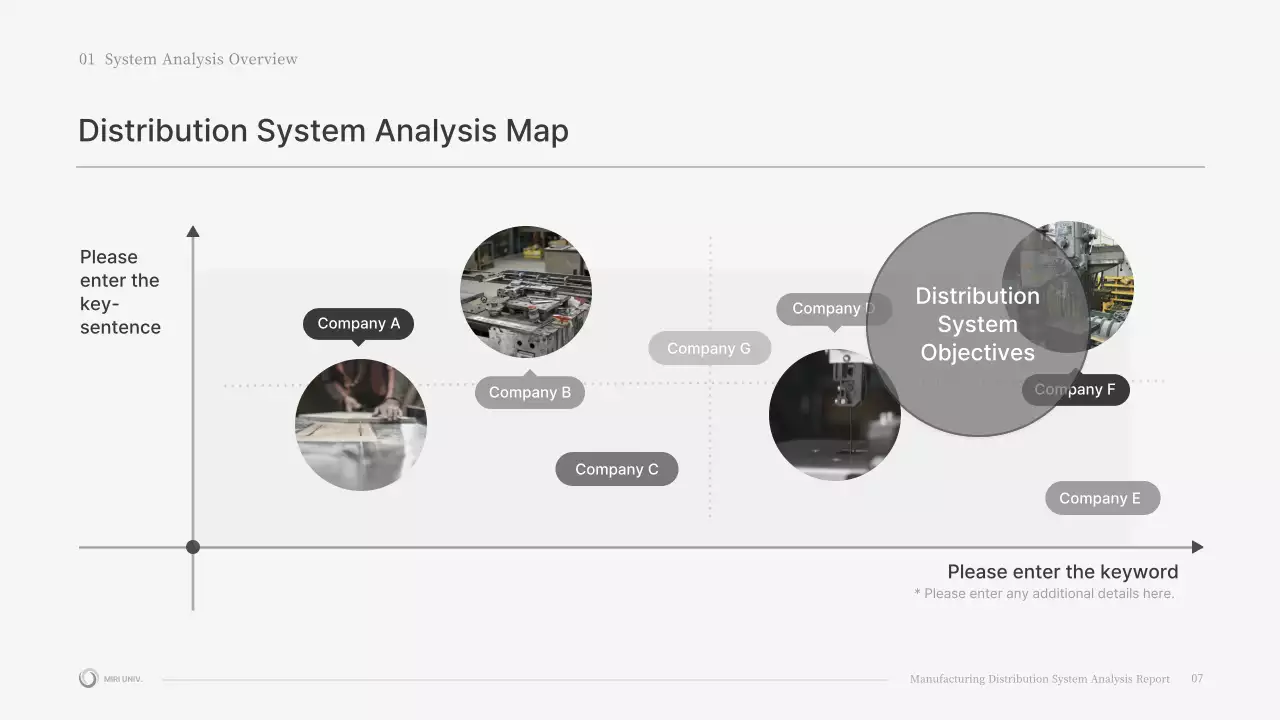Click the Company C gray marker
Screen dimensions: 1280x720
616,468
